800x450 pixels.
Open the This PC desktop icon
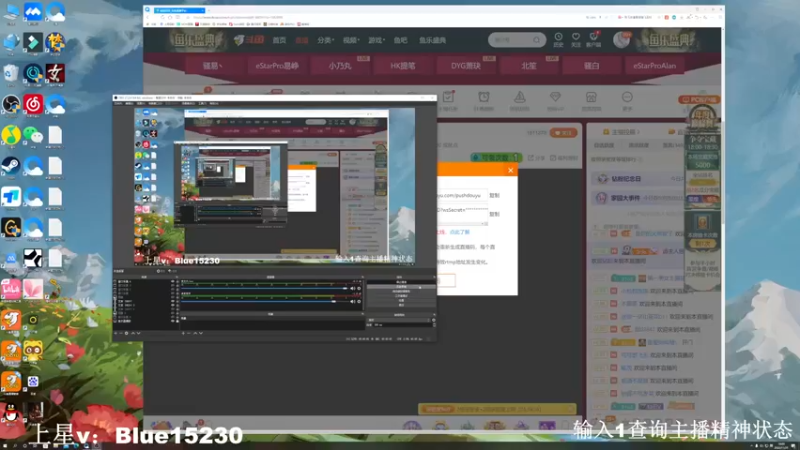(x=11, y=12)
